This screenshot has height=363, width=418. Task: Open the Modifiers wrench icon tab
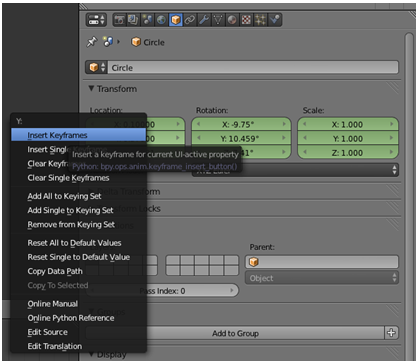pyautogui.click(x=204, y=20)
